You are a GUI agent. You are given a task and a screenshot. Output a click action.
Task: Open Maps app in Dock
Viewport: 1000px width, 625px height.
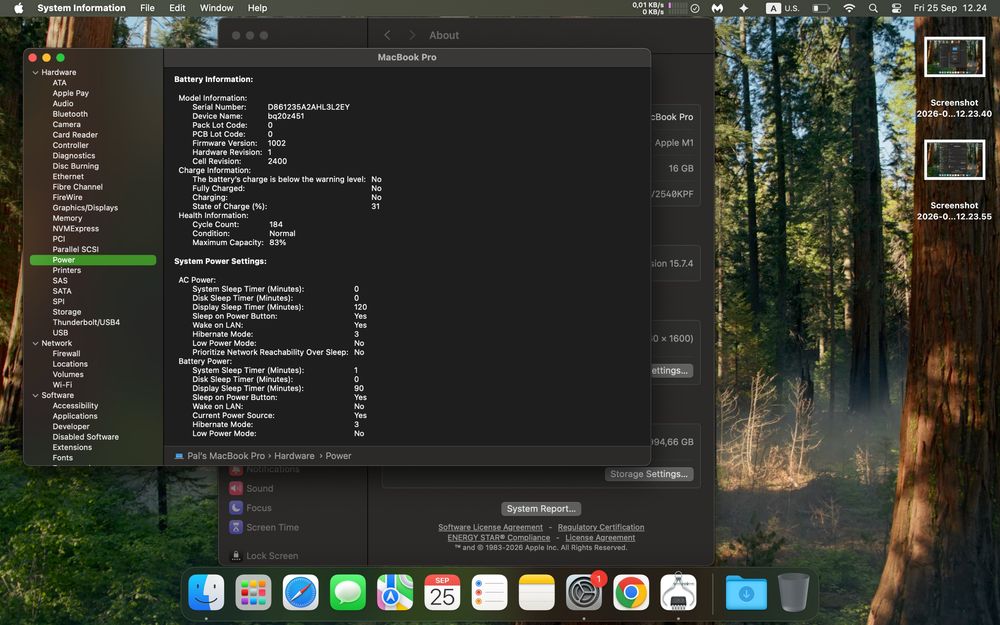pyautogui.click(x=395, y=592)
